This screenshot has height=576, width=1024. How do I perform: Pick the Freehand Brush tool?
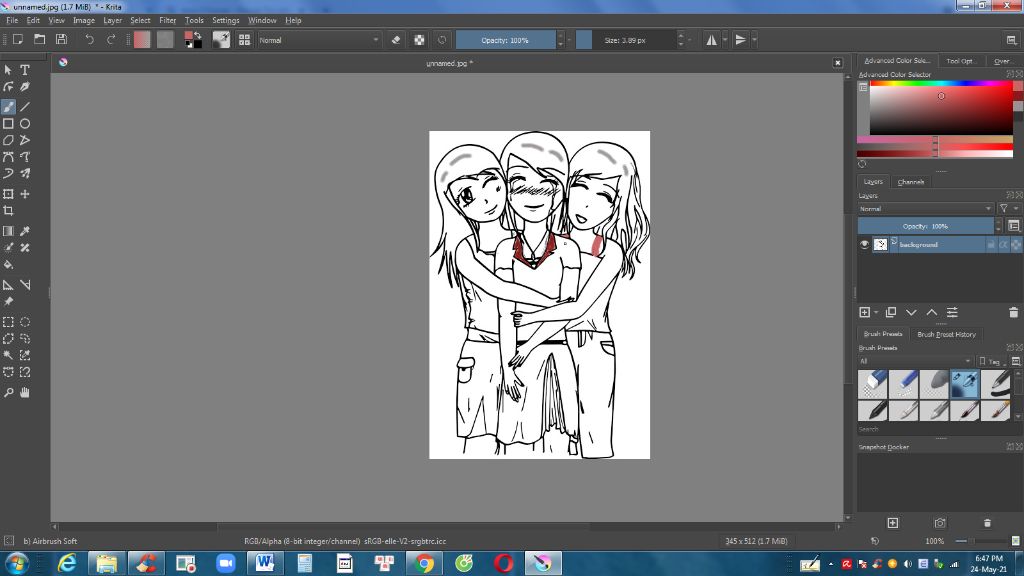click(8, 106)
